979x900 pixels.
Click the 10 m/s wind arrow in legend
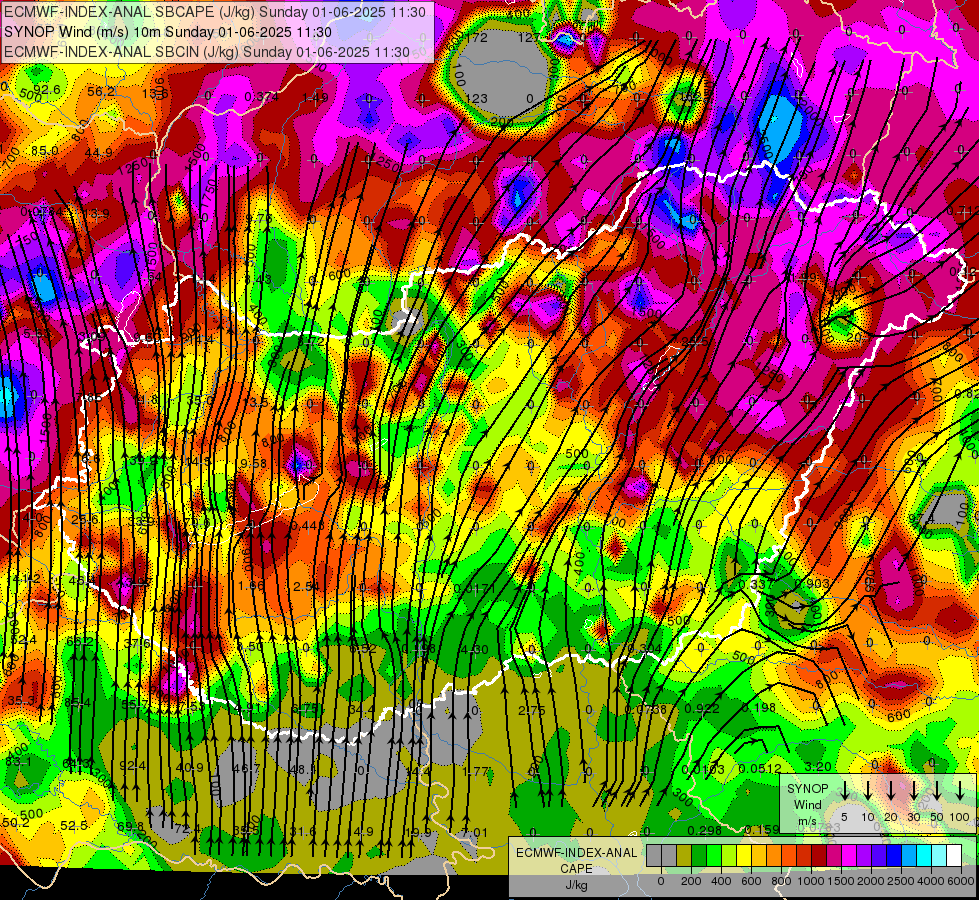pos(868,791)
